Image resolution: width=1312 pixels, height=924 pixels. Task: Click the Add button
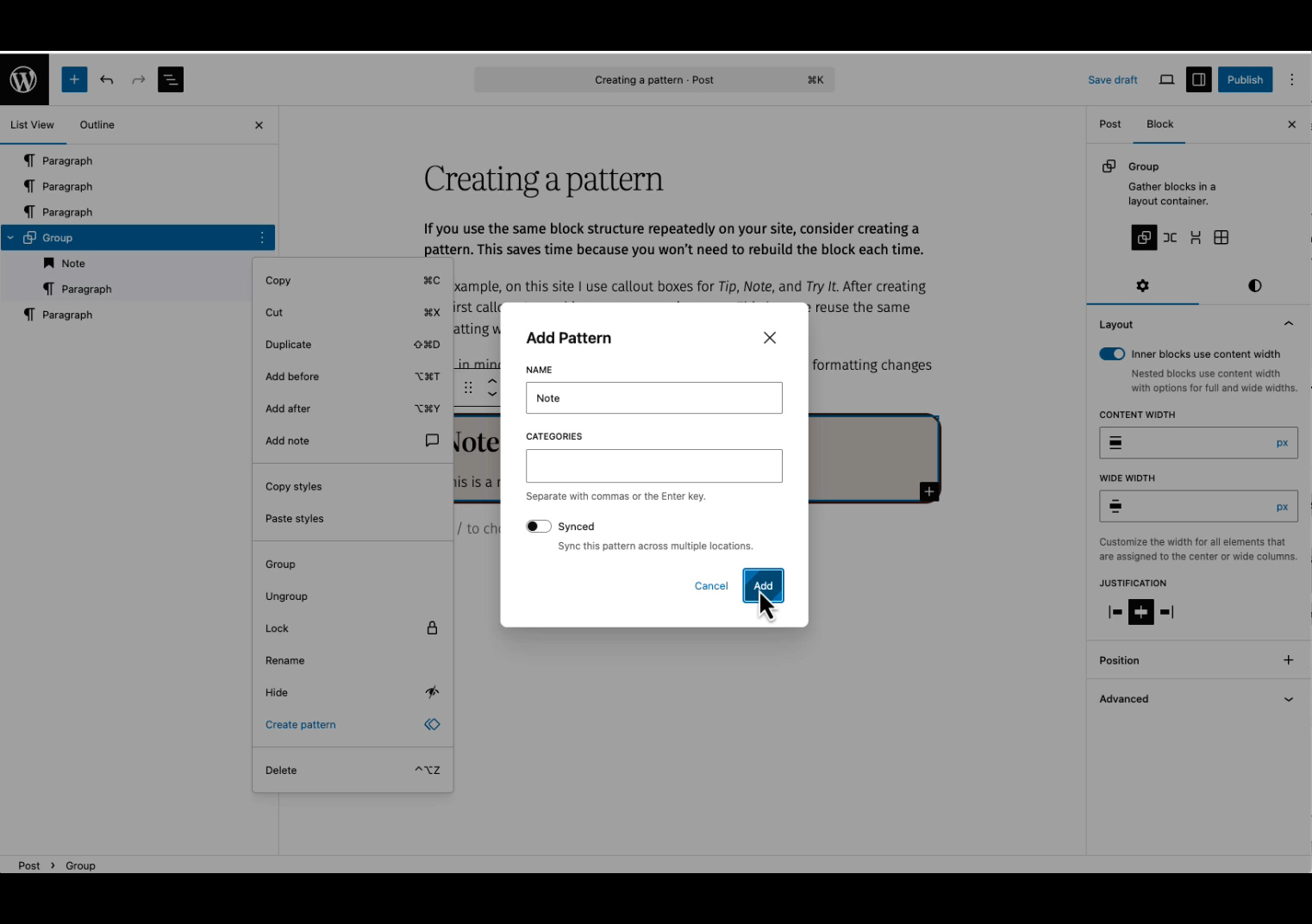click(763, 586)
